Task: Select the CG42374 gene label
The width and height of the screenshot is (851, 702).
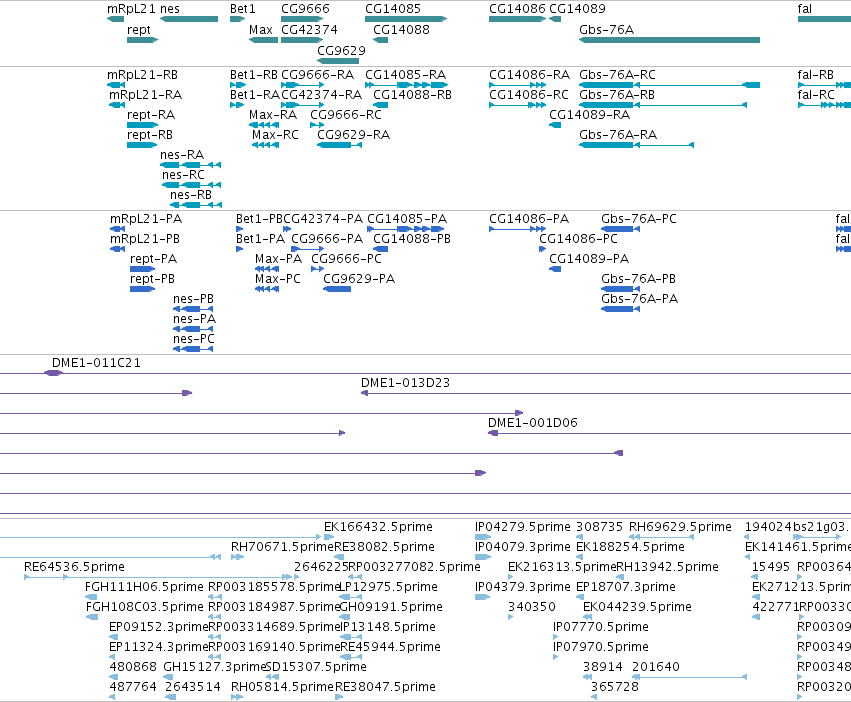Action: tap(309, 30)
